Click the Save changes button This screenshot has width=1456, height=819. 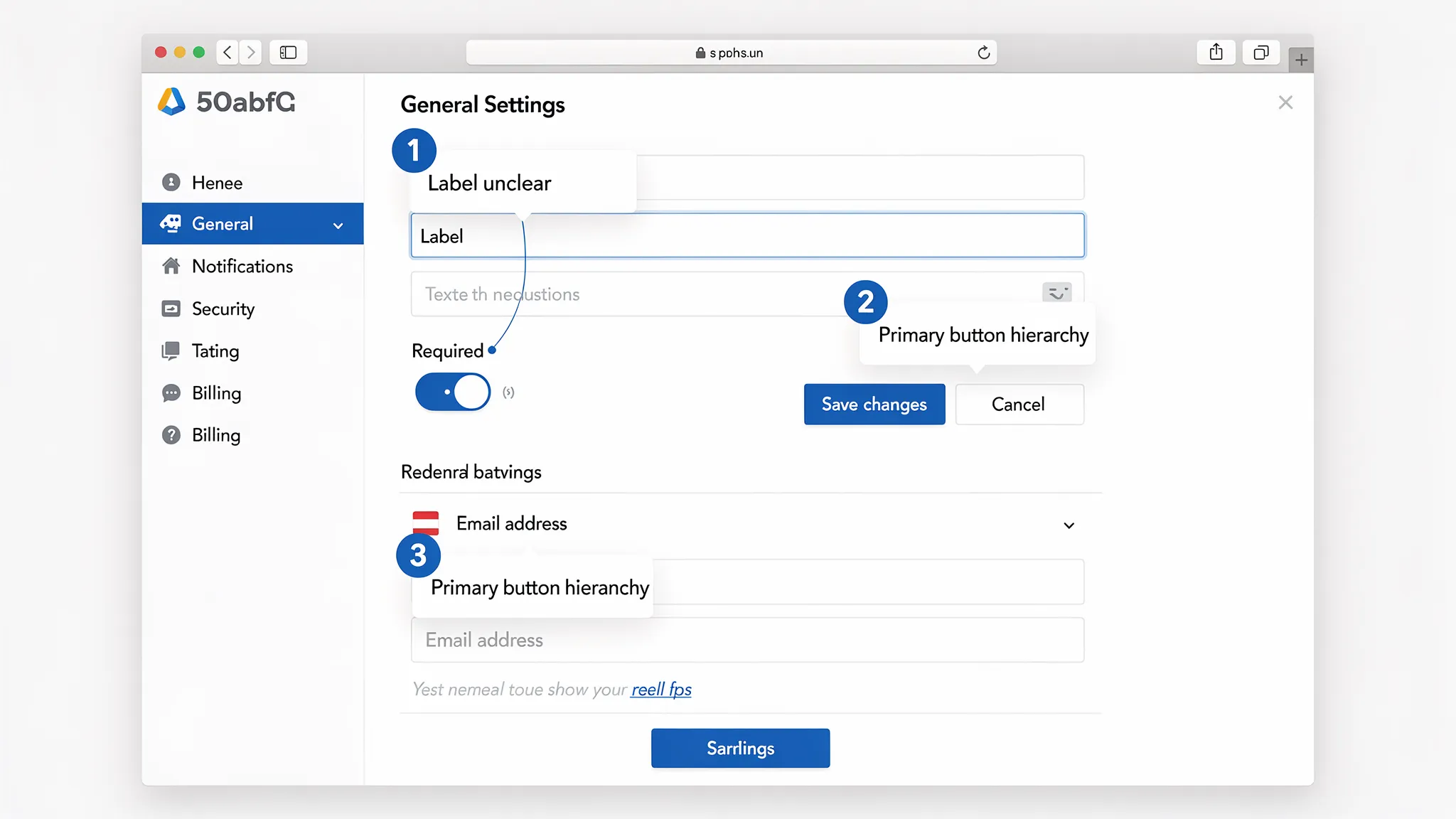pos(874,404)
